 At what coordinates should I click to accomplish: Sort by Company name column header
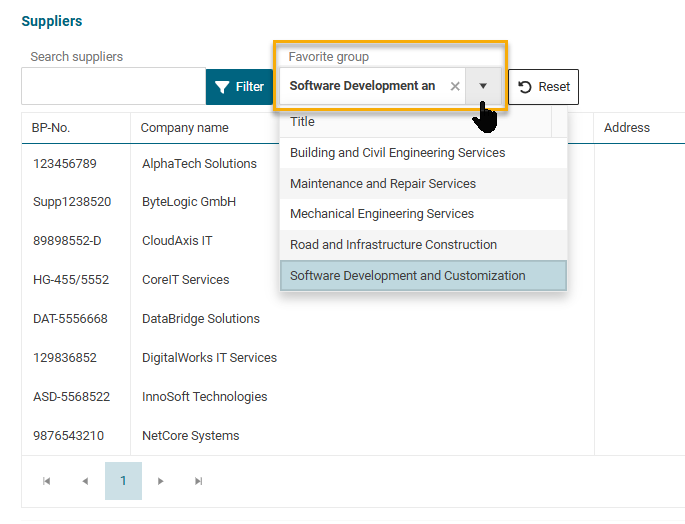[184, 128]
